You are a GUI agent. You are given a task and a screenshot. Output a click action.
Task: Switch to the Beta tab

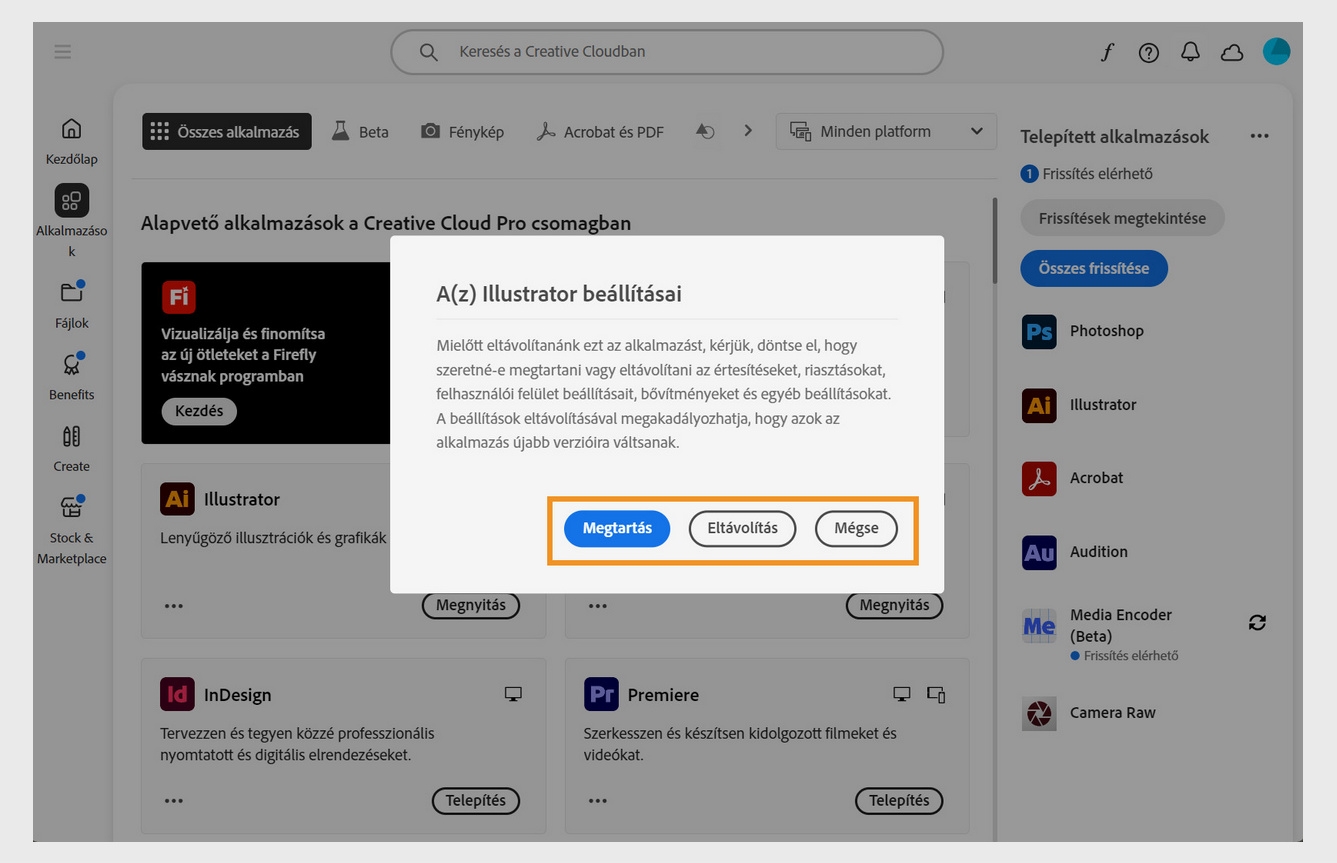point(360,131)
